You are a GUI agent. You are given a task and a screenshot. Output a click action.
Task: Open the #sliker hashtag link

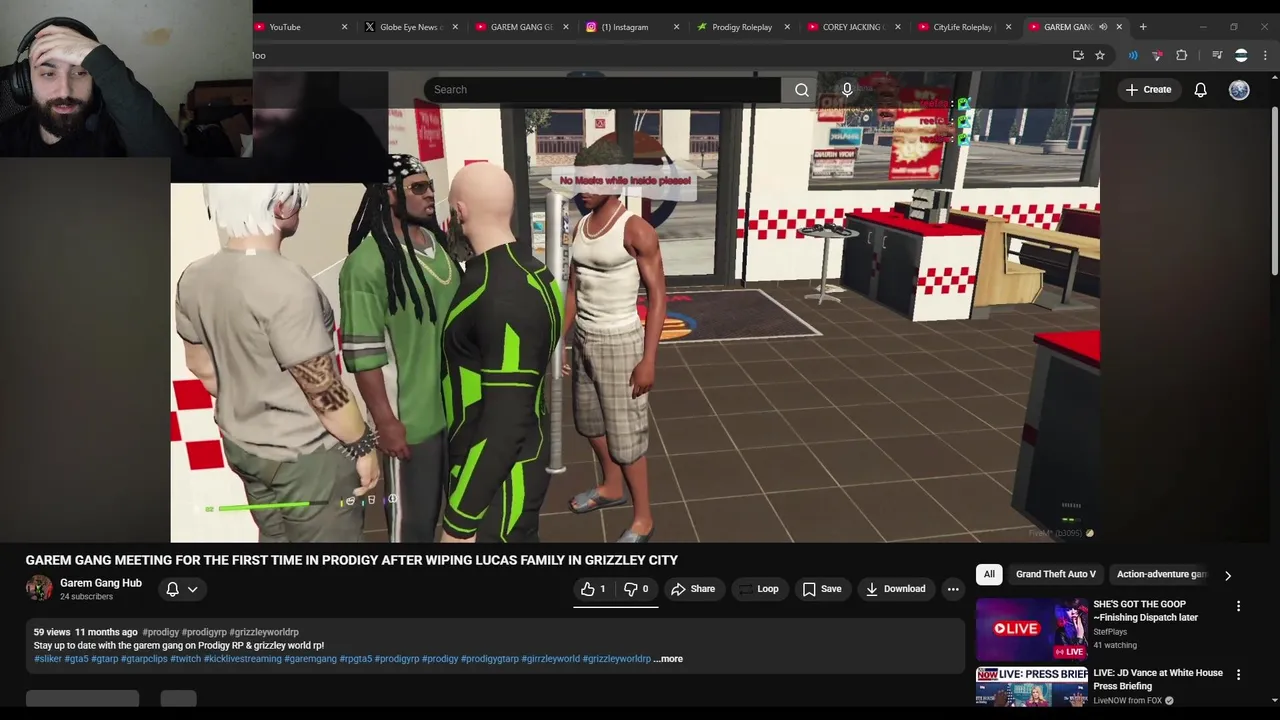pos(48,659)
